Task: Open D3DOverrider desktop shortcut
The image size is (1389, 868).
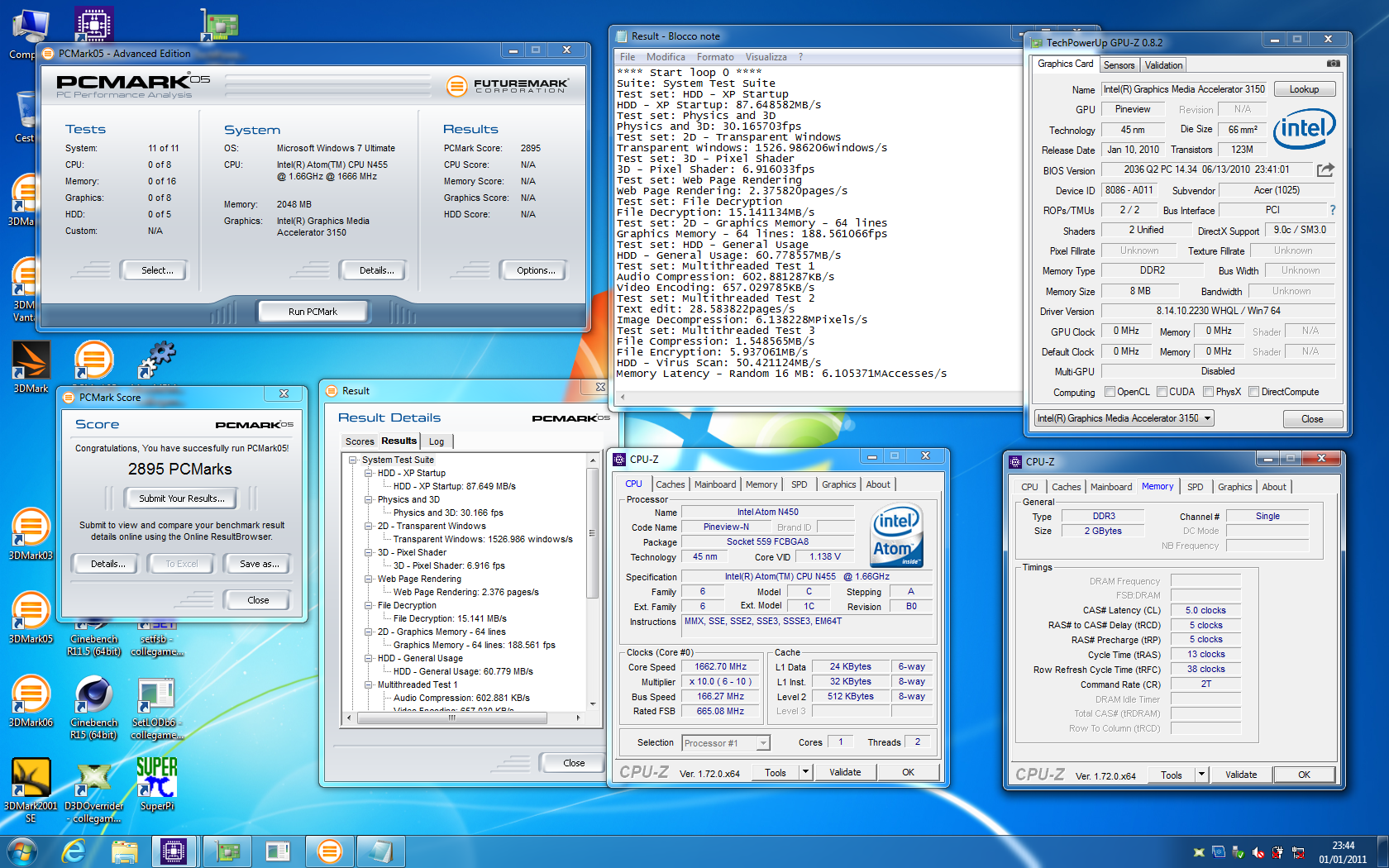Action: pyautogui.click(x=93, y=790)
